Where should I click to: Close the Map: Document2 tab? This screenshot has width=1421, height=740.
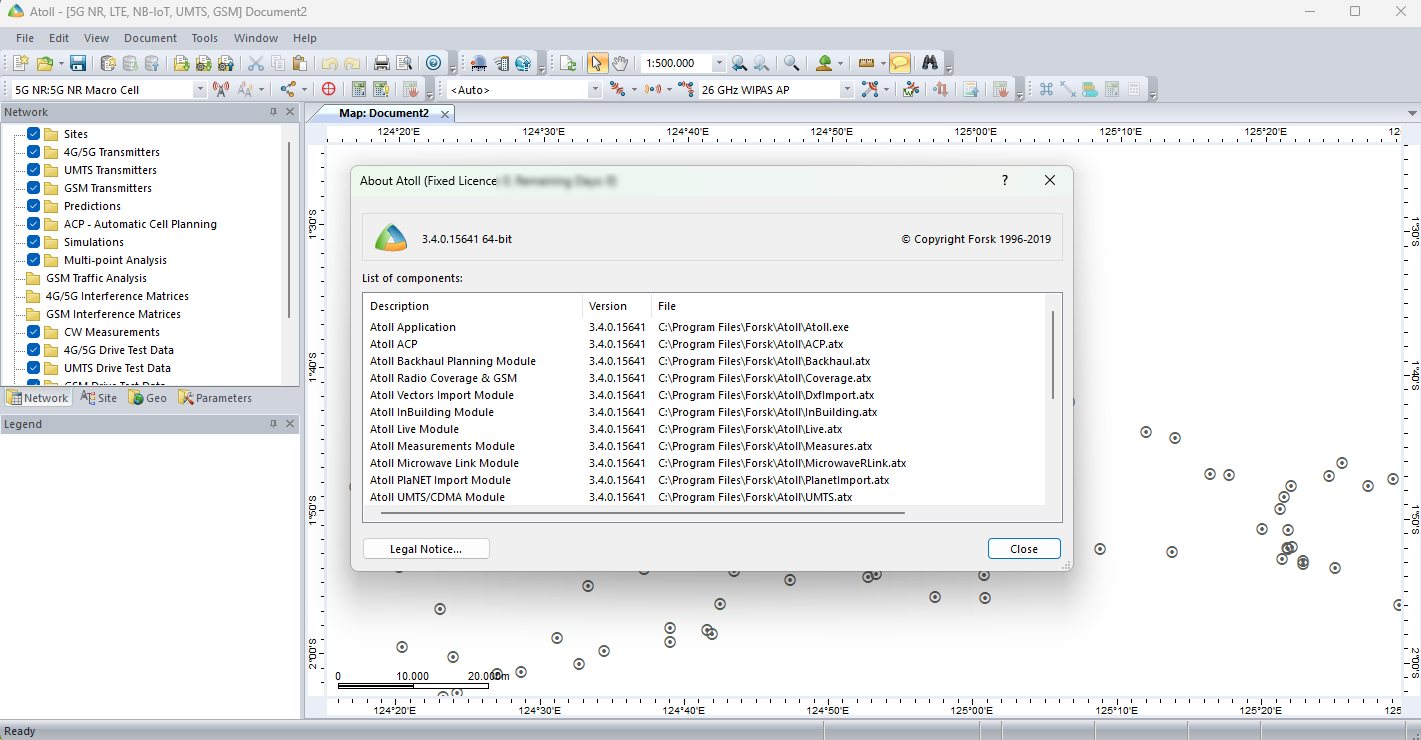pos(445,114)
